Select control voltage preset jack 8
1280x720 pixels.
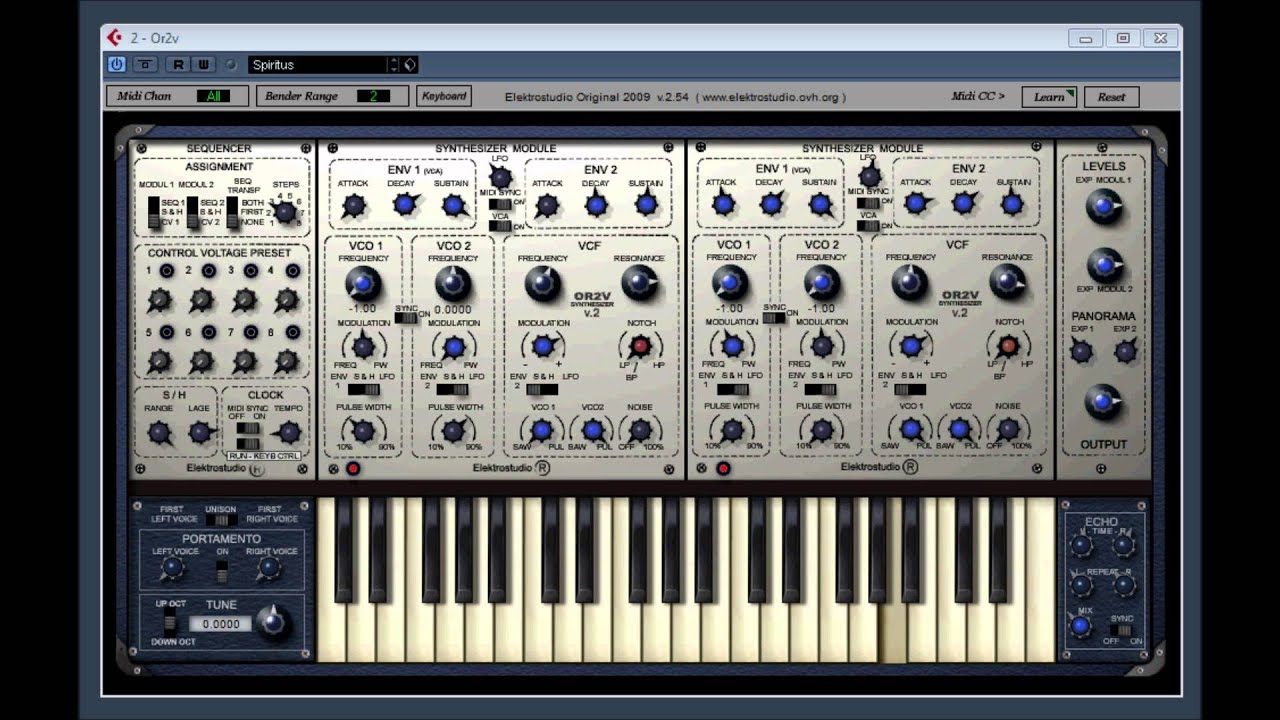293,332
